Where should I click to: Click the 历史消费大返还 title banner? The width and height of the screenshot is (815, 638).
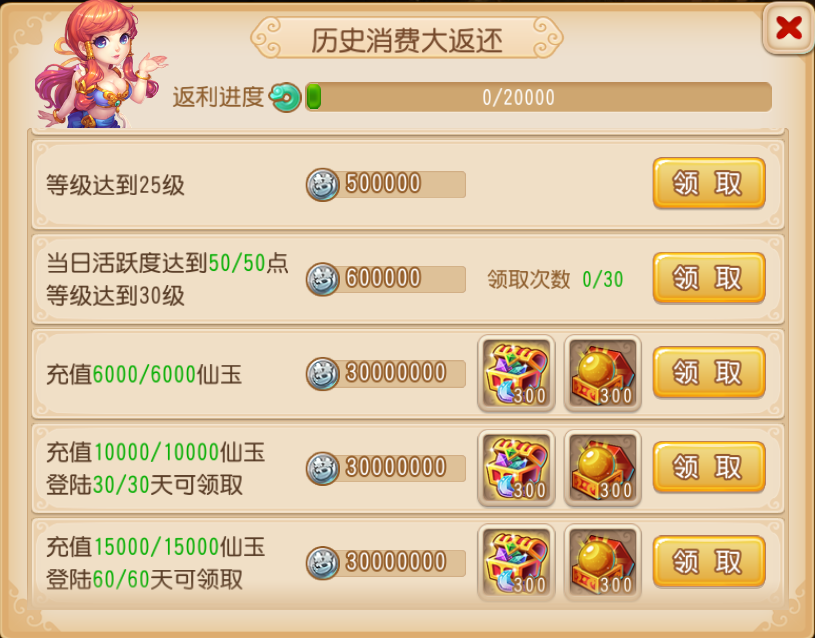coord(407,38)
